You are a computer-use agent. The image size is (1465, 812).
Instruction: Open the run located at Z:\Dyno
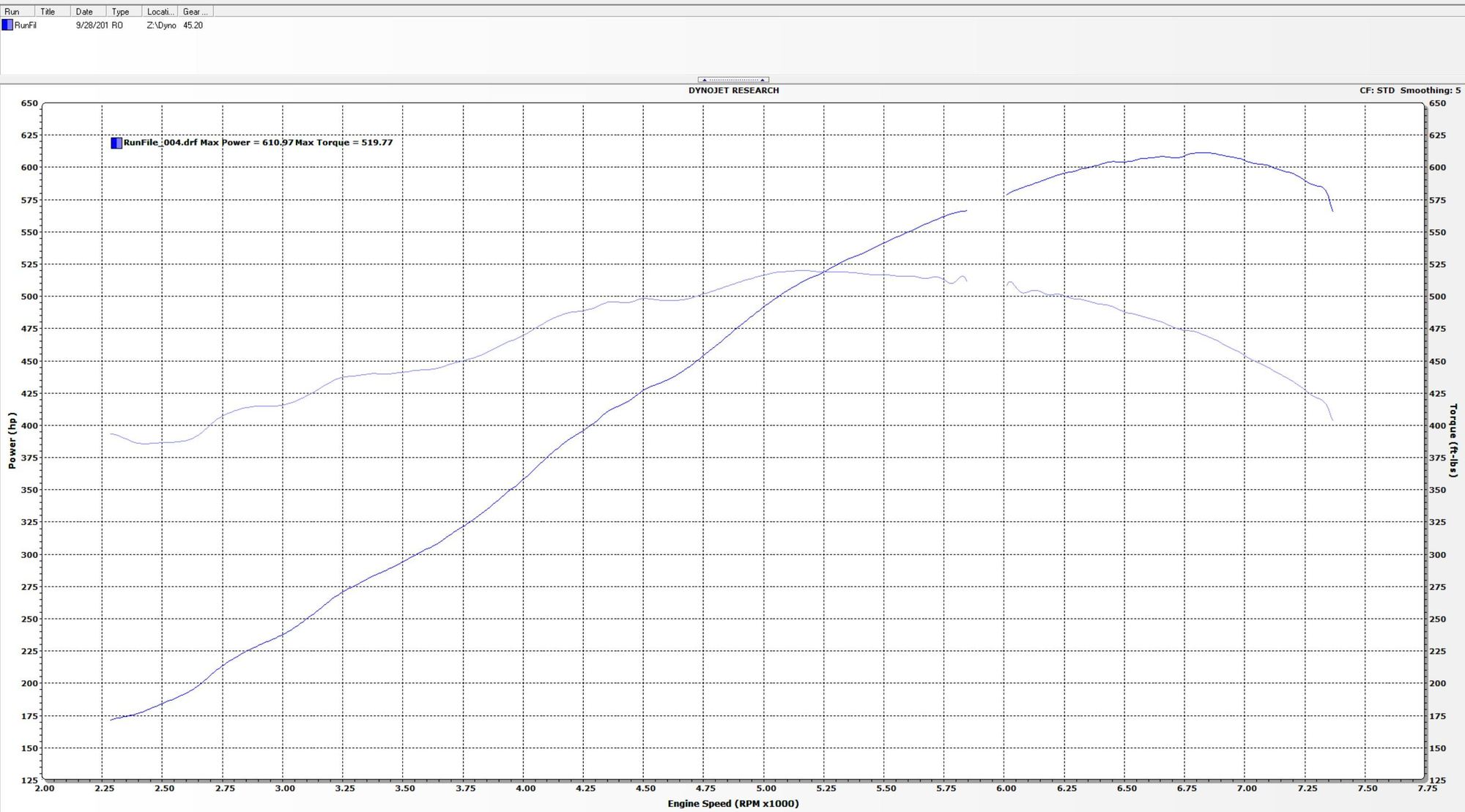point(161,24)
